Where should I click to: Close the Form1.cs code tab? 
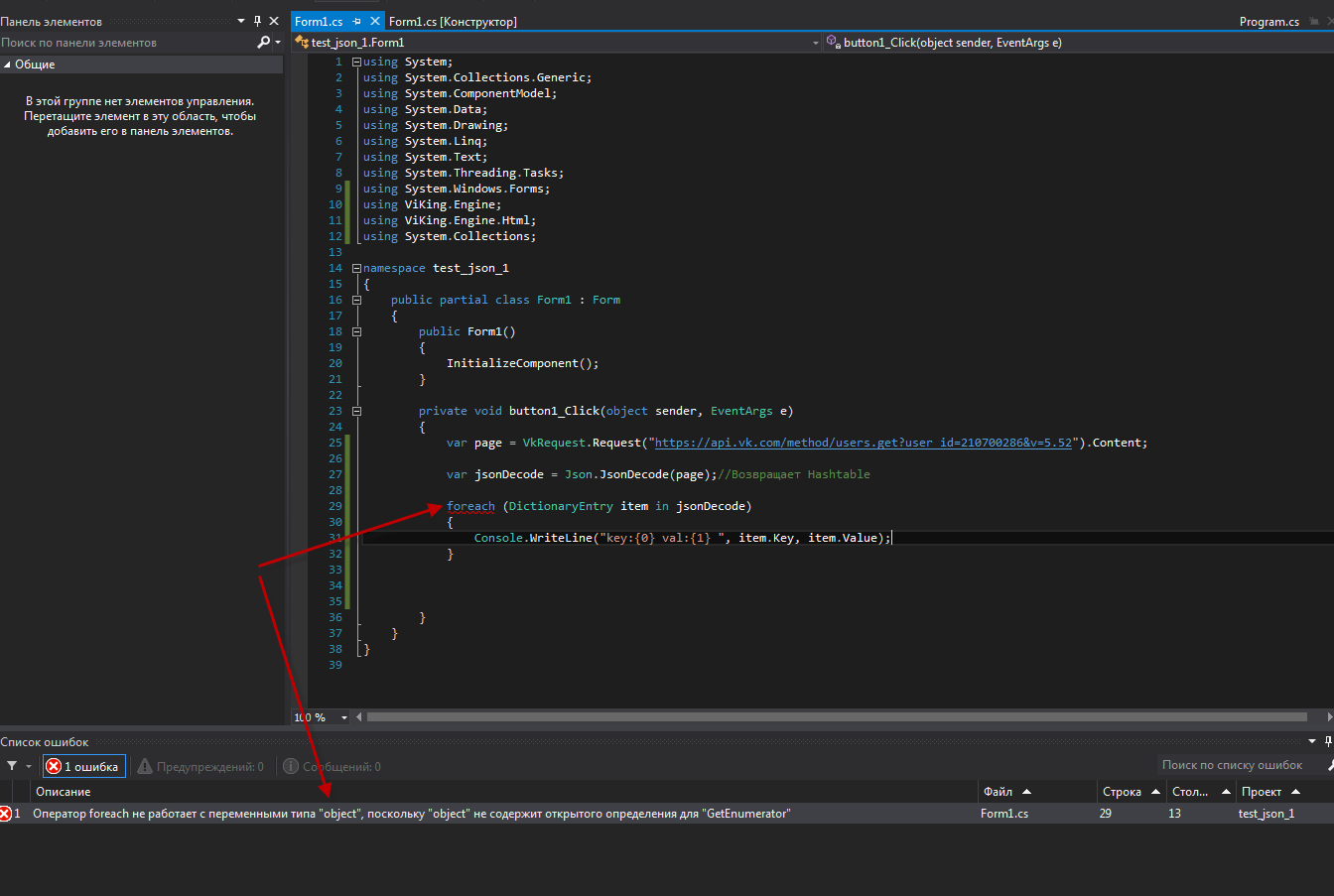tap(374, 21)
